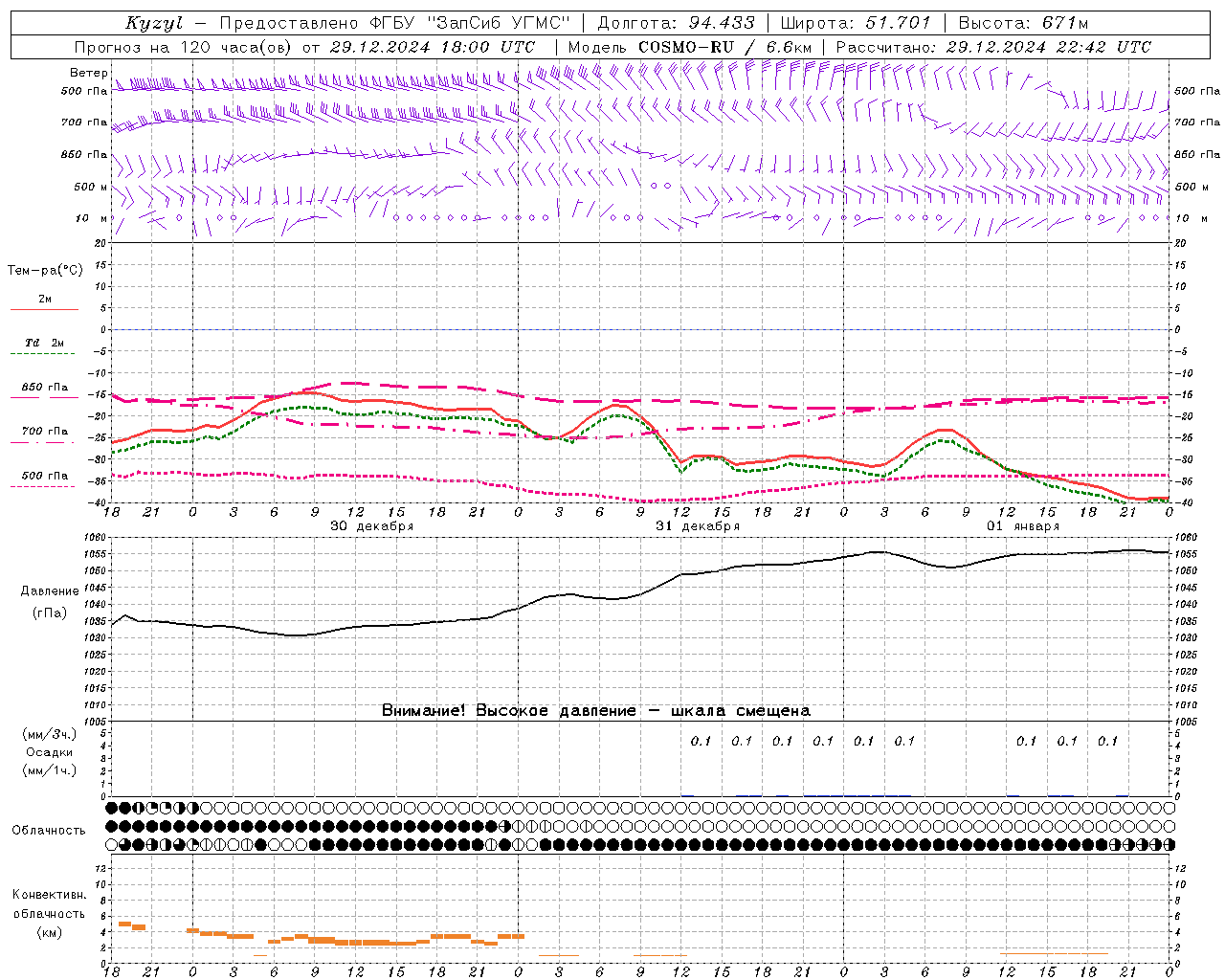The image size is (1225, 980).
Task: Click "-40" on the left temperature axis
Action: click(x=98, y=503)
